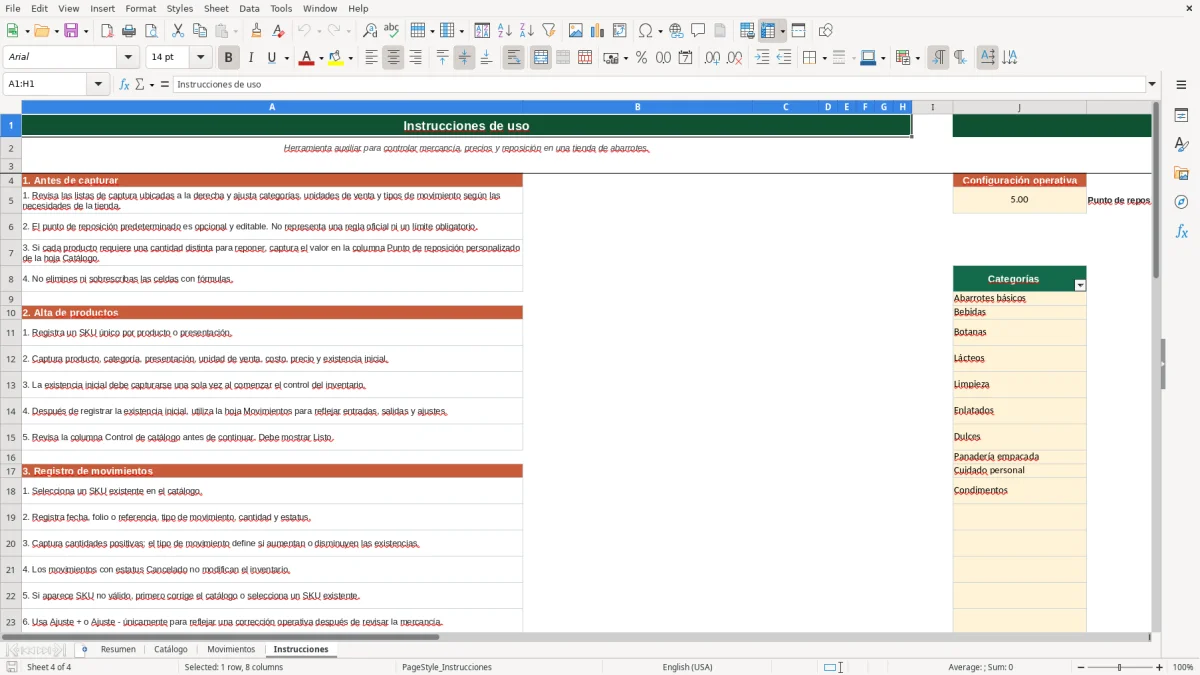Expand the formula bar
Image resolution: width=1200 pixels, height=675 pixels.
[1153, 85]
